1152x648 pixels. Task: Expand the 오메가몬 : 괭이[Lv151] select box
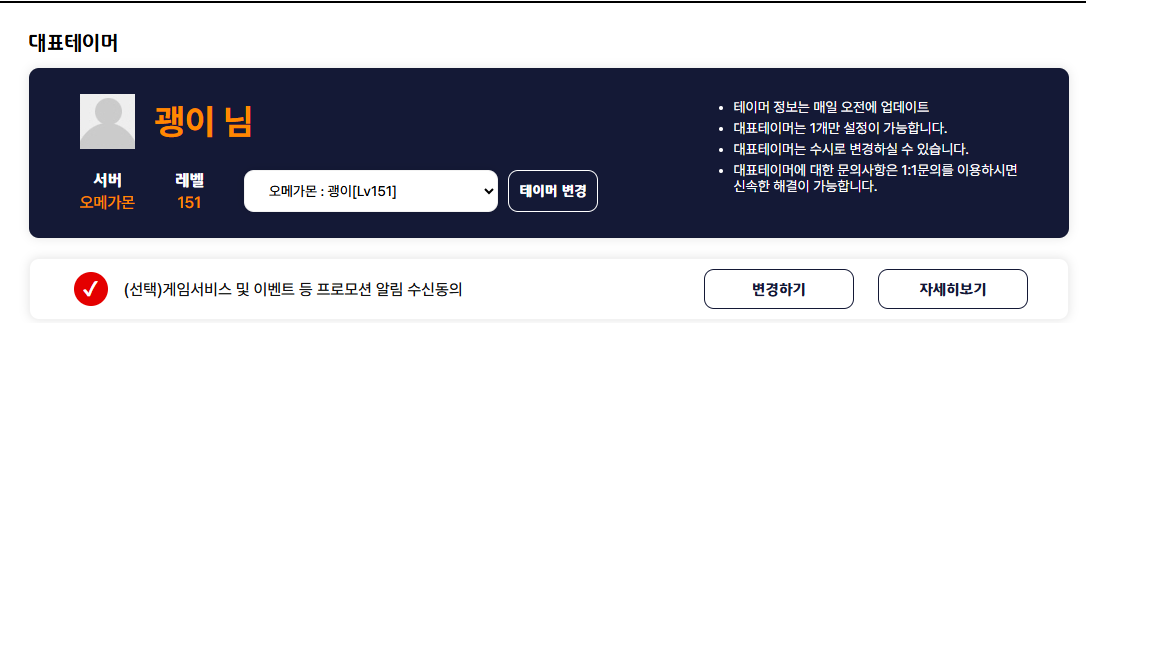370,191
